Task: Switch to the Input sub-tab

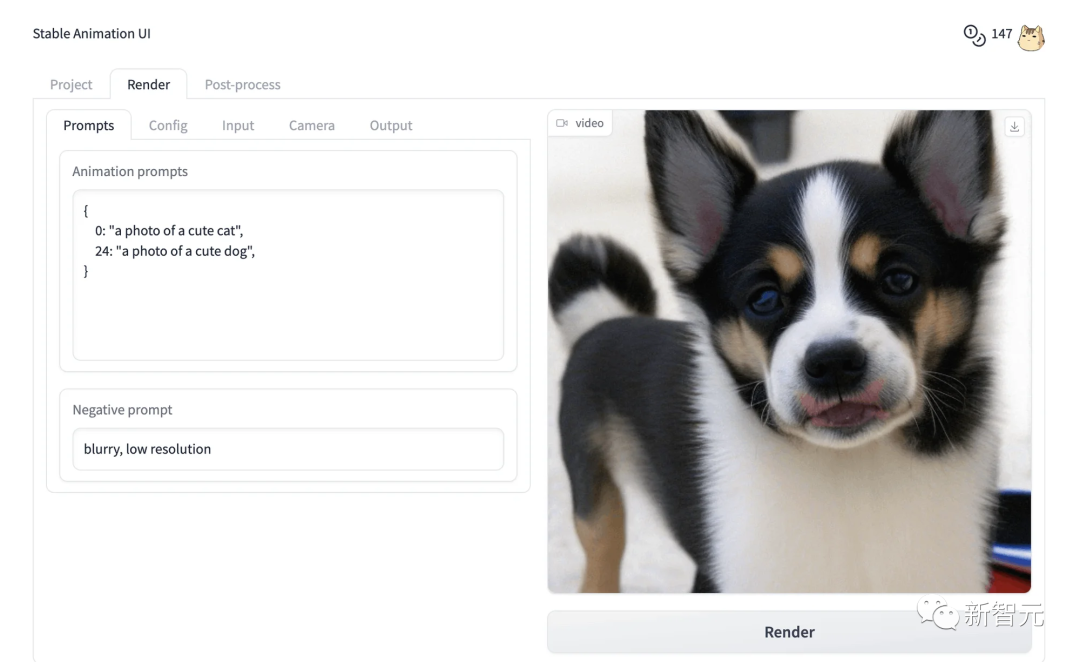Action: pos(238,125)
